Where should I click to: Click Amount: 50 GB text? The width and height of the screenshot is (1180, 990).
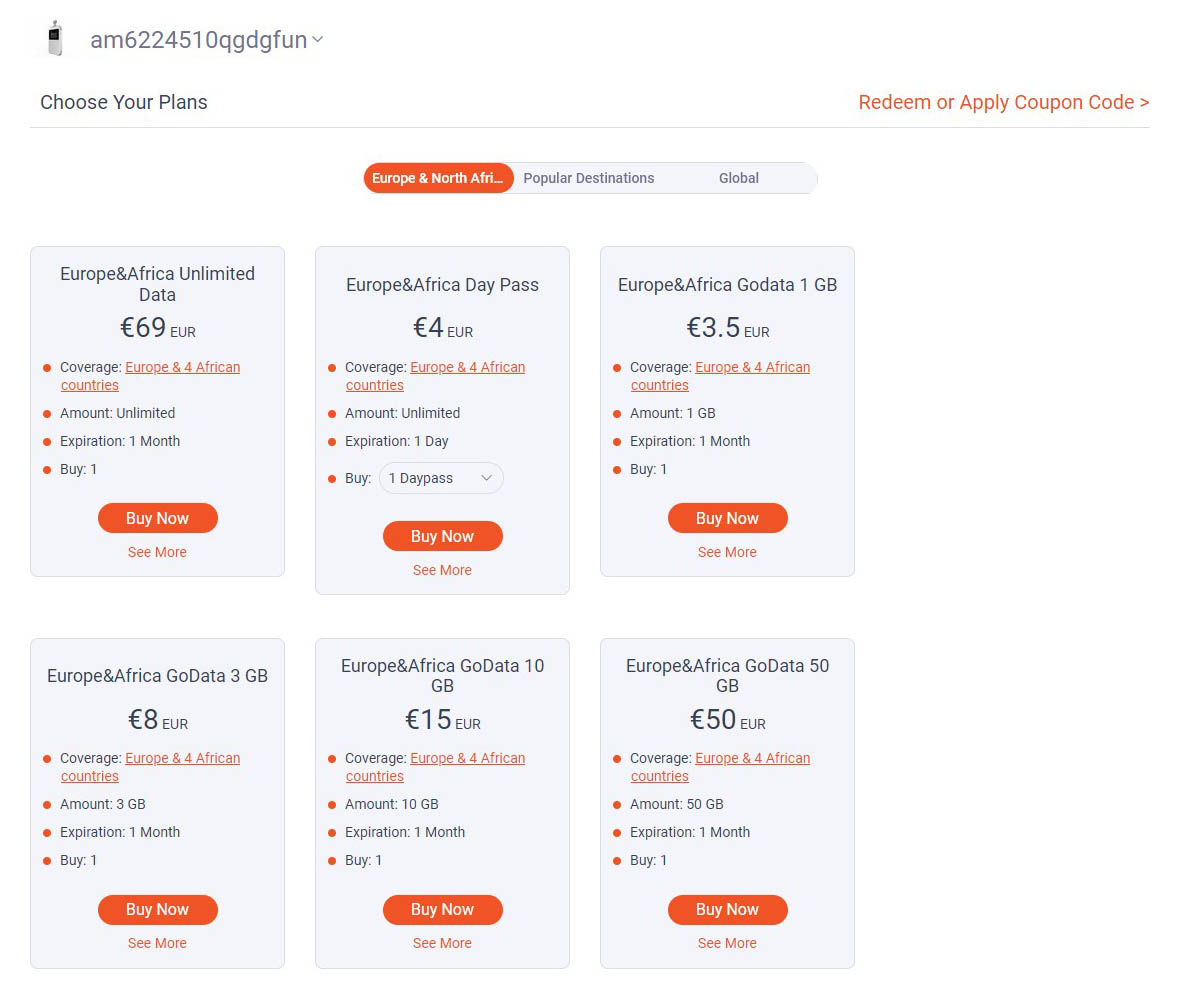click(x=677, y=804)
